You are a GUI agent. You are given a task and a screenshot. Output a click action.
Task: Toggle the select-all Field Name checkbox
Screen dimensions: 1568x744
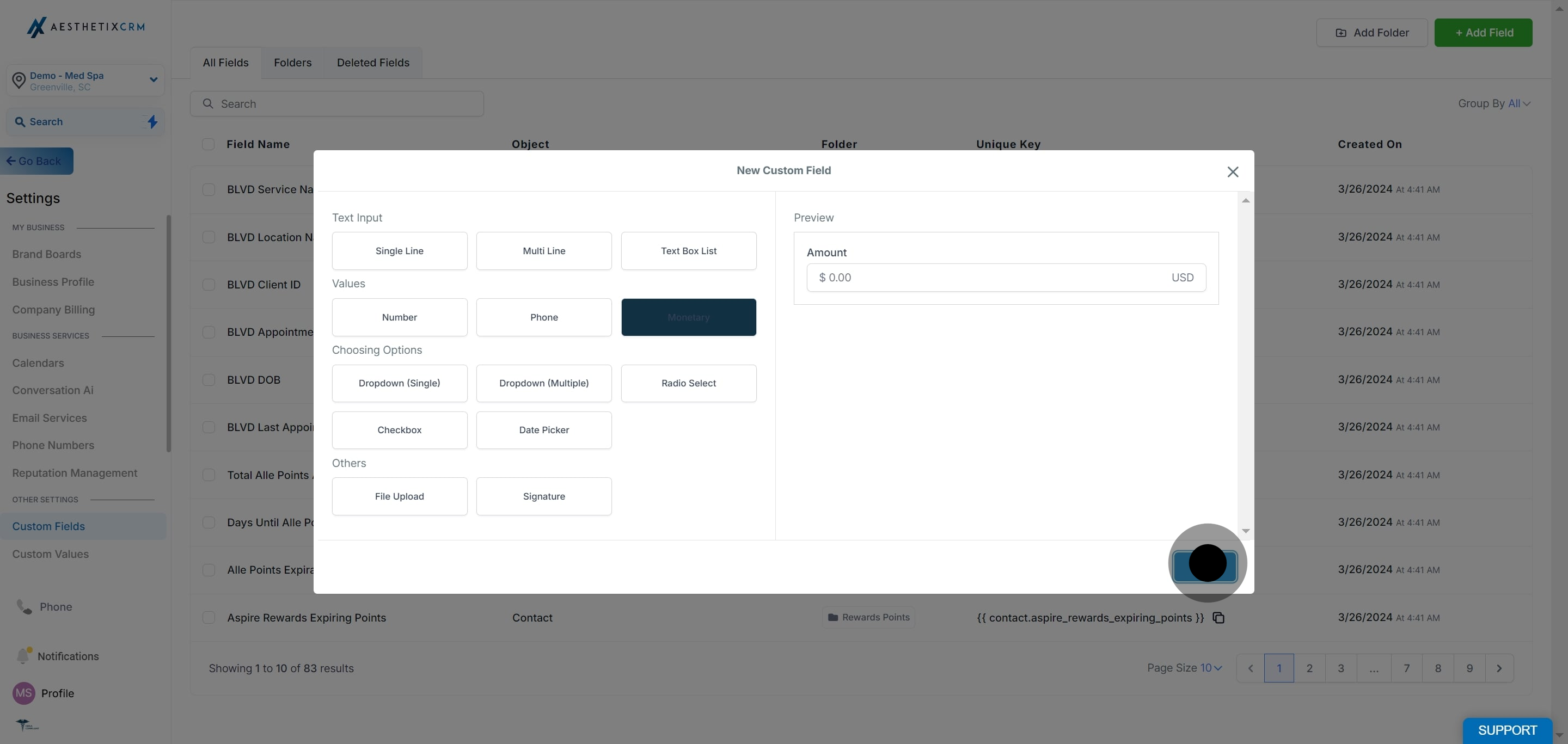(x=208, y=144)
